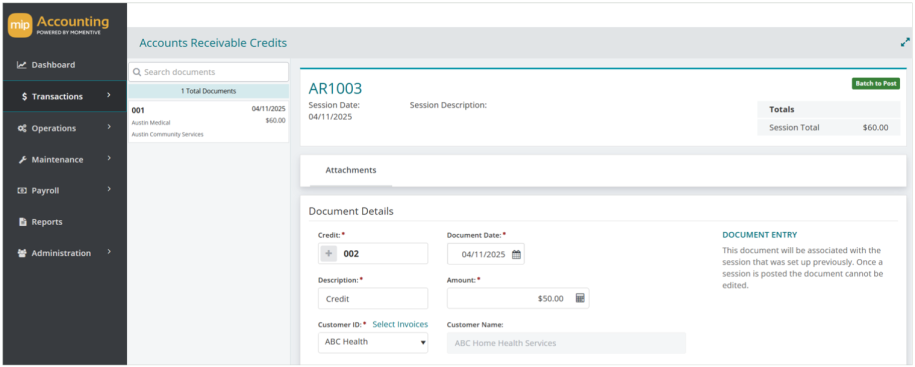
Task: Open the Customer ID dropdown
Action: coord(373,342)
